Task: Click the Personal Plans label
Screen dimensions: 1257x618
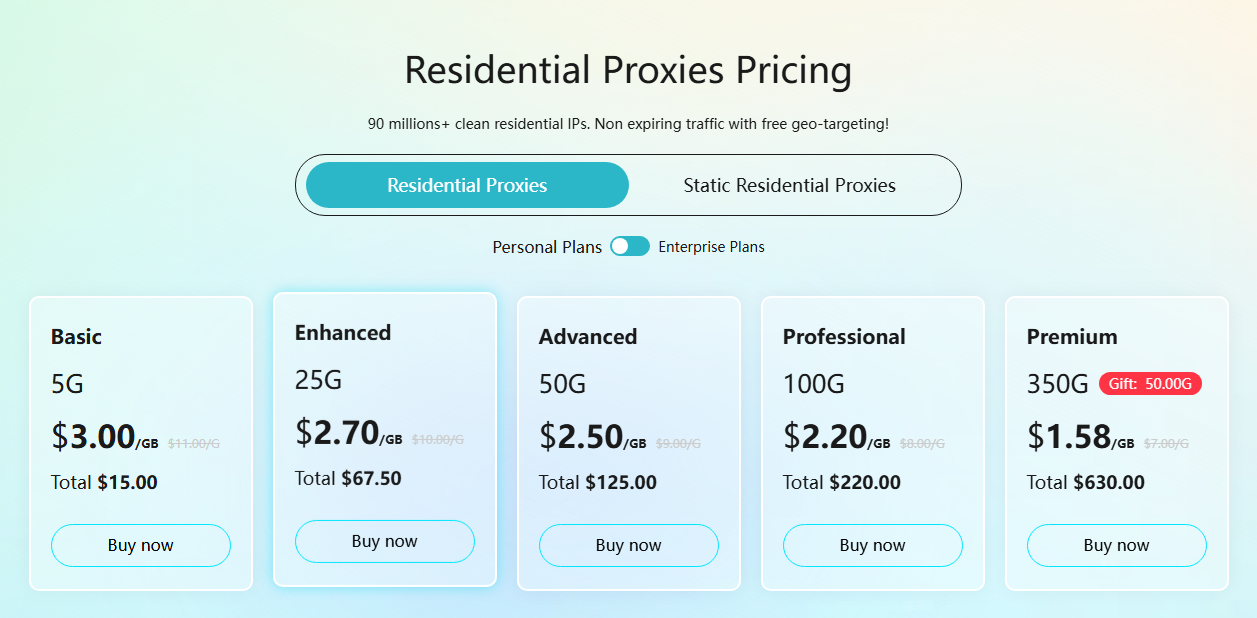Action: [547, 247]
